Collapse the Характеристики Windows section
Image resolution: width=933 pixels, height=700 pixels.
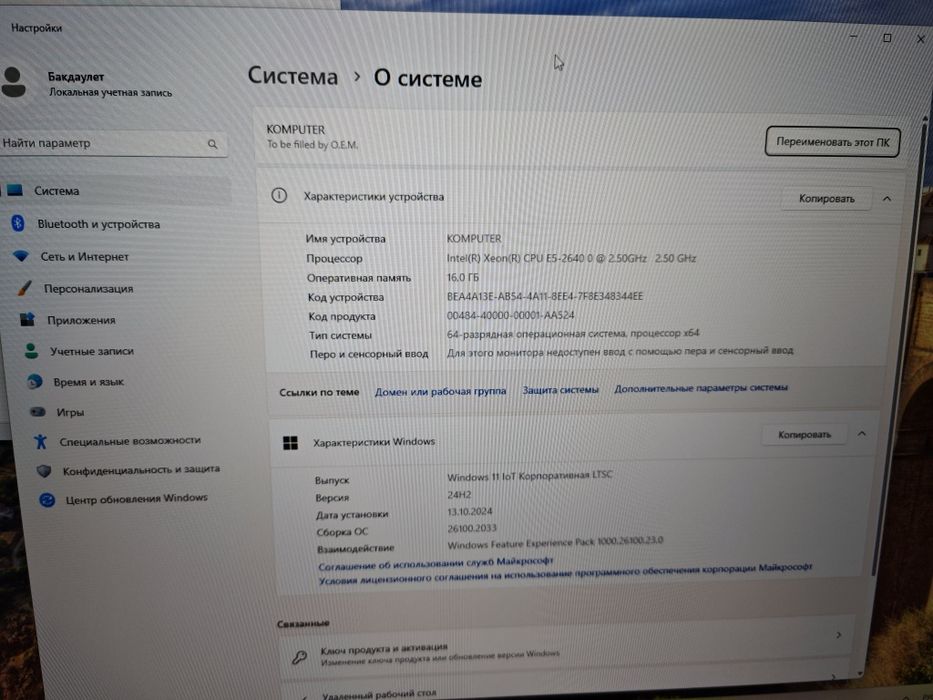coord(862,434)
